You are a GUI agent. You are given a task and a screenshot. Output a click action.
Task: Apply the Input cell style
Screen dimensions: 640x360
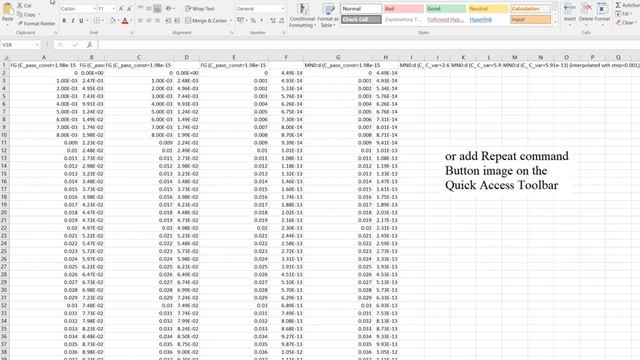tap(530, 19)
